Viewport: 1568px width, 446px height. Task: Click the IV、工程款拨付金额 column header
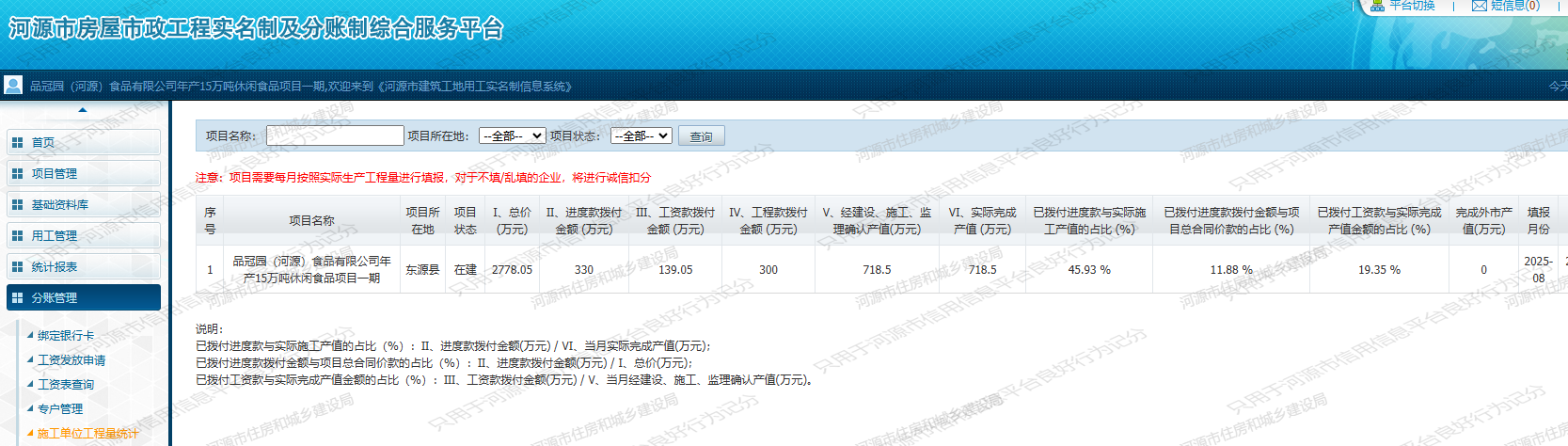coord(768,220)
